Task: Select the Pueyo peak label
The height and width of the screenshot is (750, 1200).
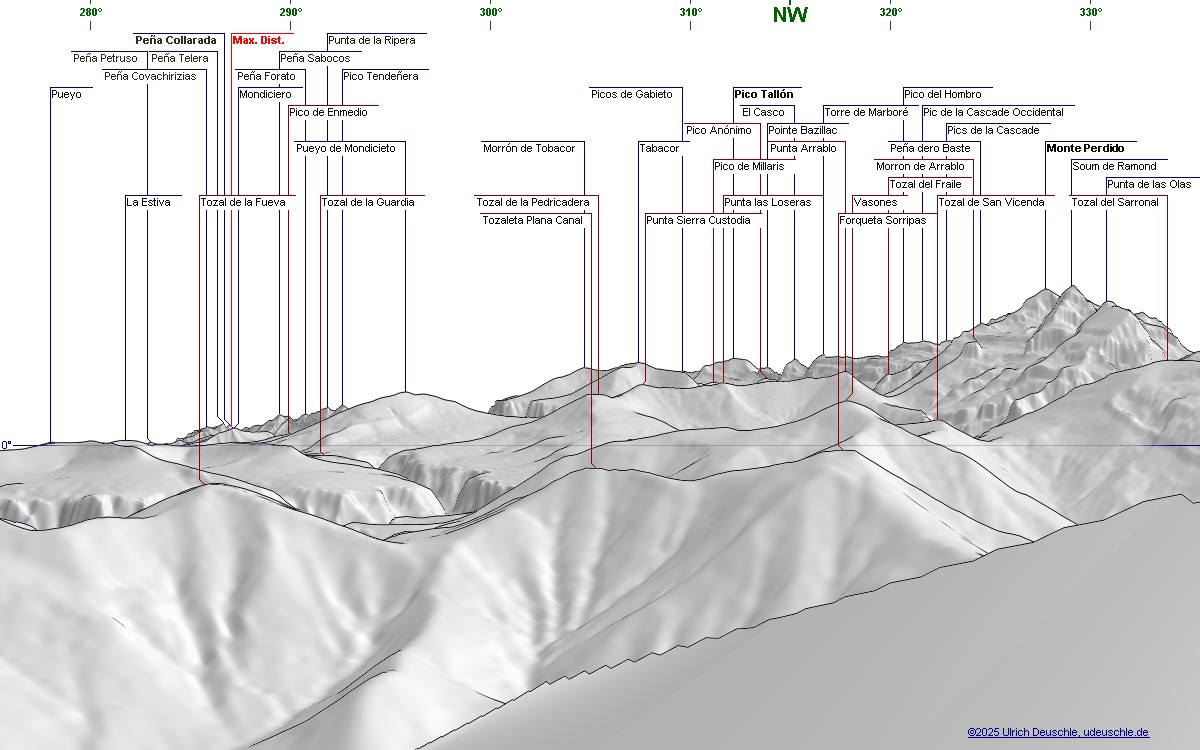Action: tap(66, 95)
